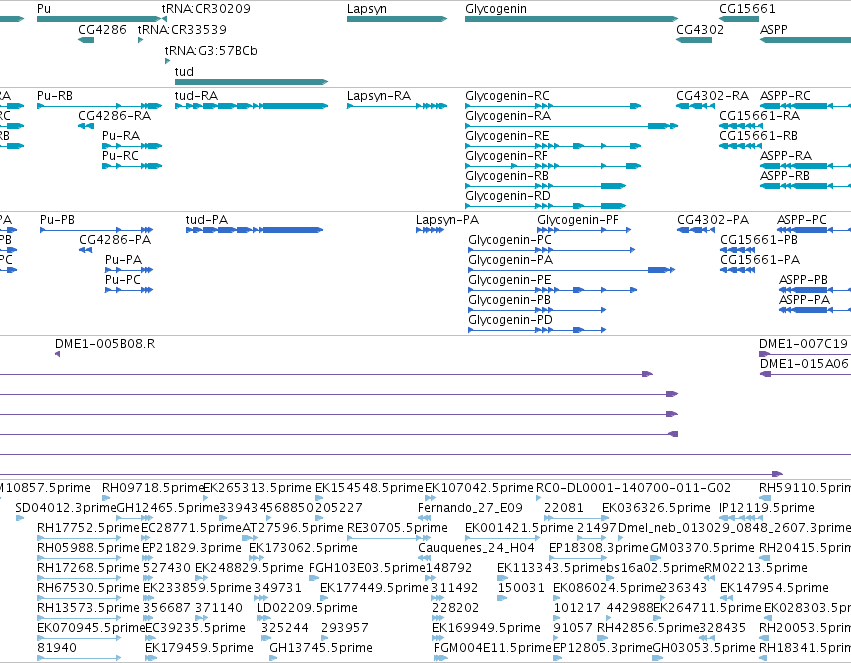The width and height of the screenshot is (851, 663).
Task: Click transcript 'Glycogenin-RB'
Action: click(507, 176)
